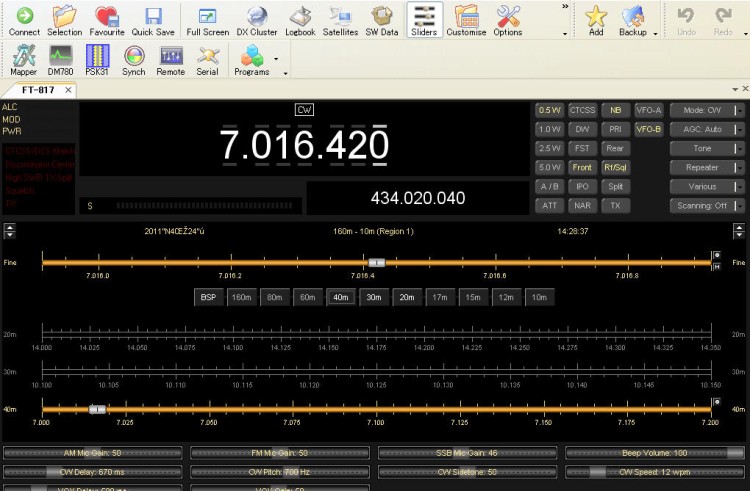
Task: Click the 434.020.040 secondary frequency display
Action: [417, 198]
